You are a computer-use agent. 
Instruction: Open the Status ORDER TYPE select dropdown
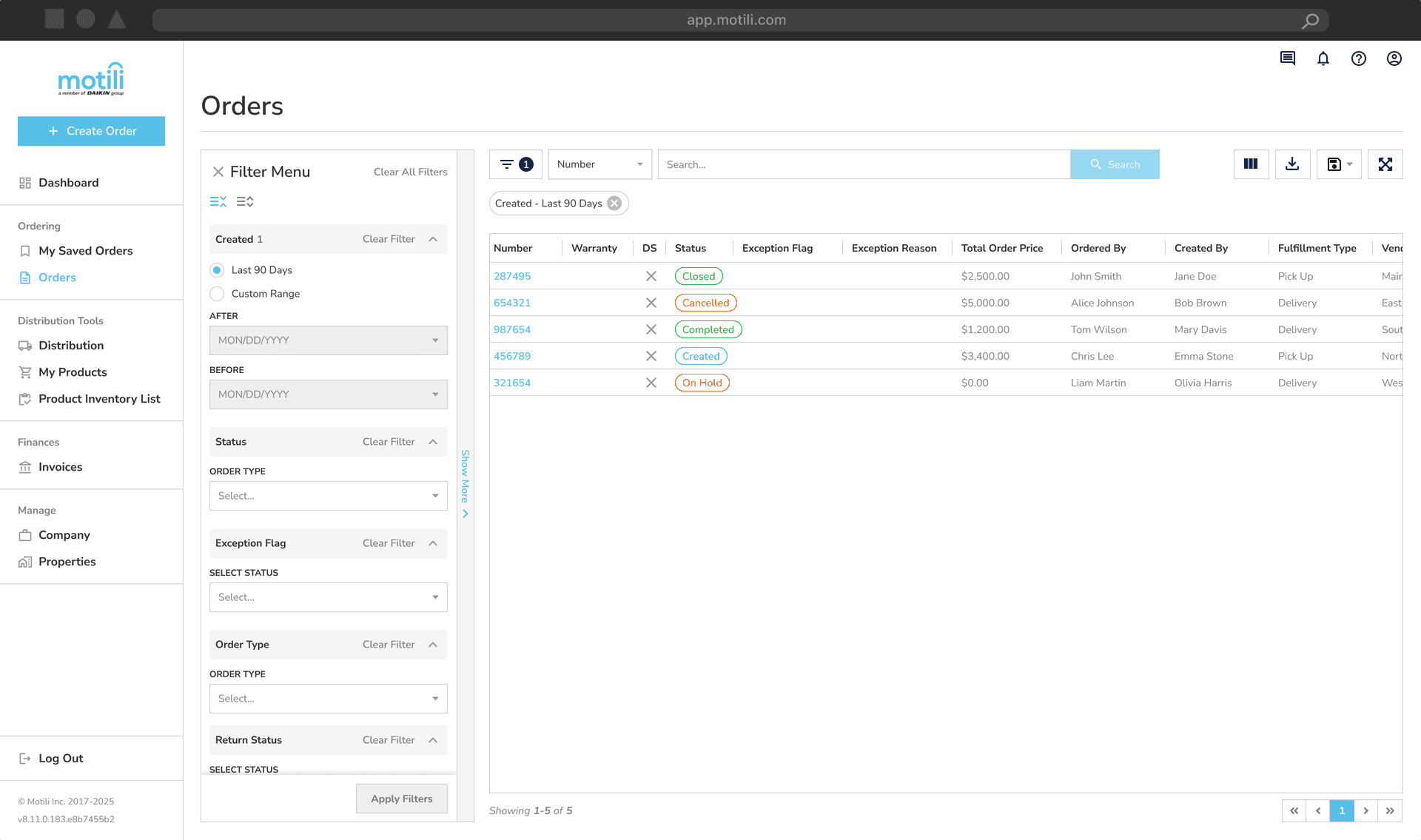point(329,496)
